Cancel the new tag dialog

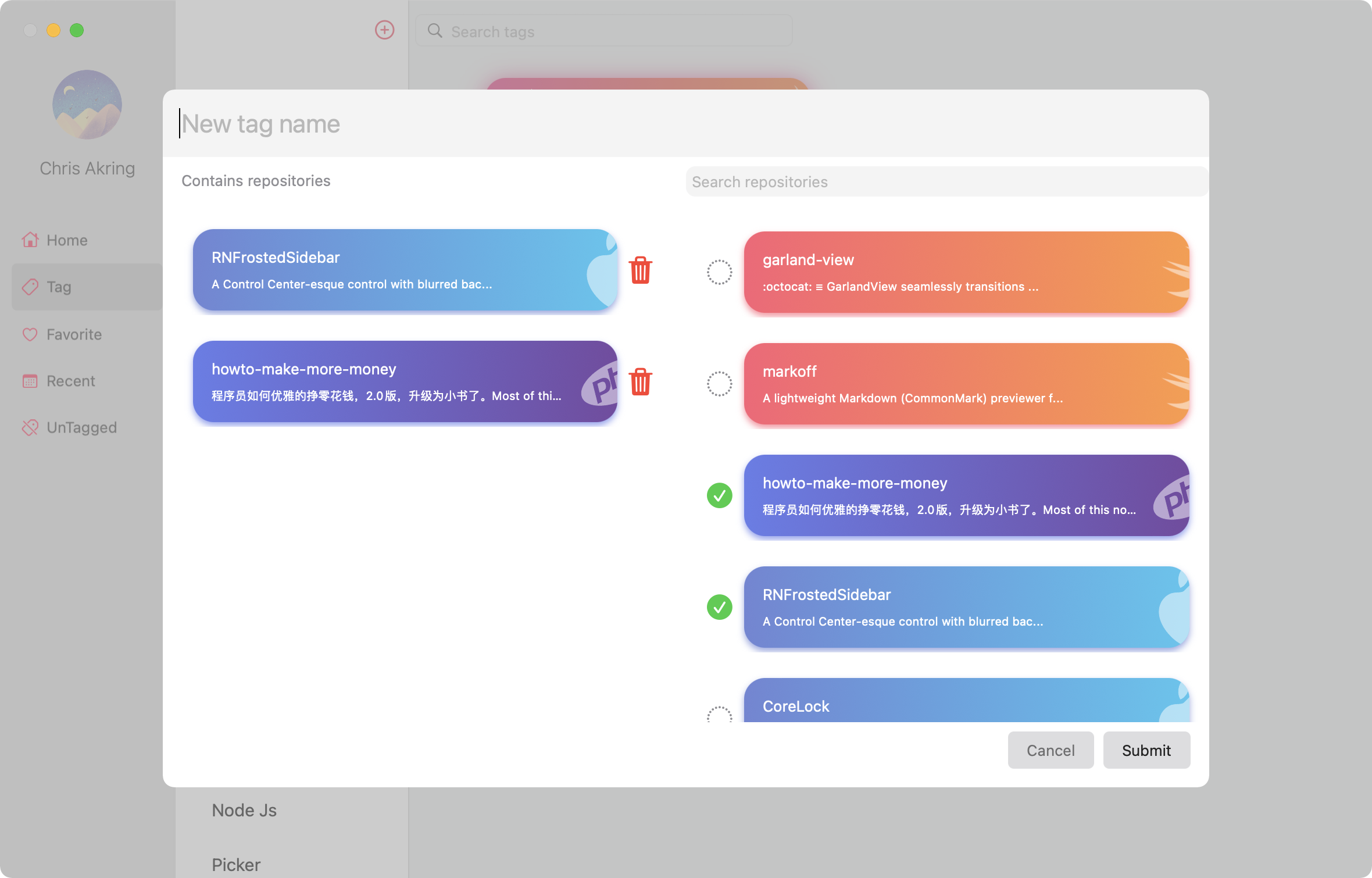point(1051,750)
